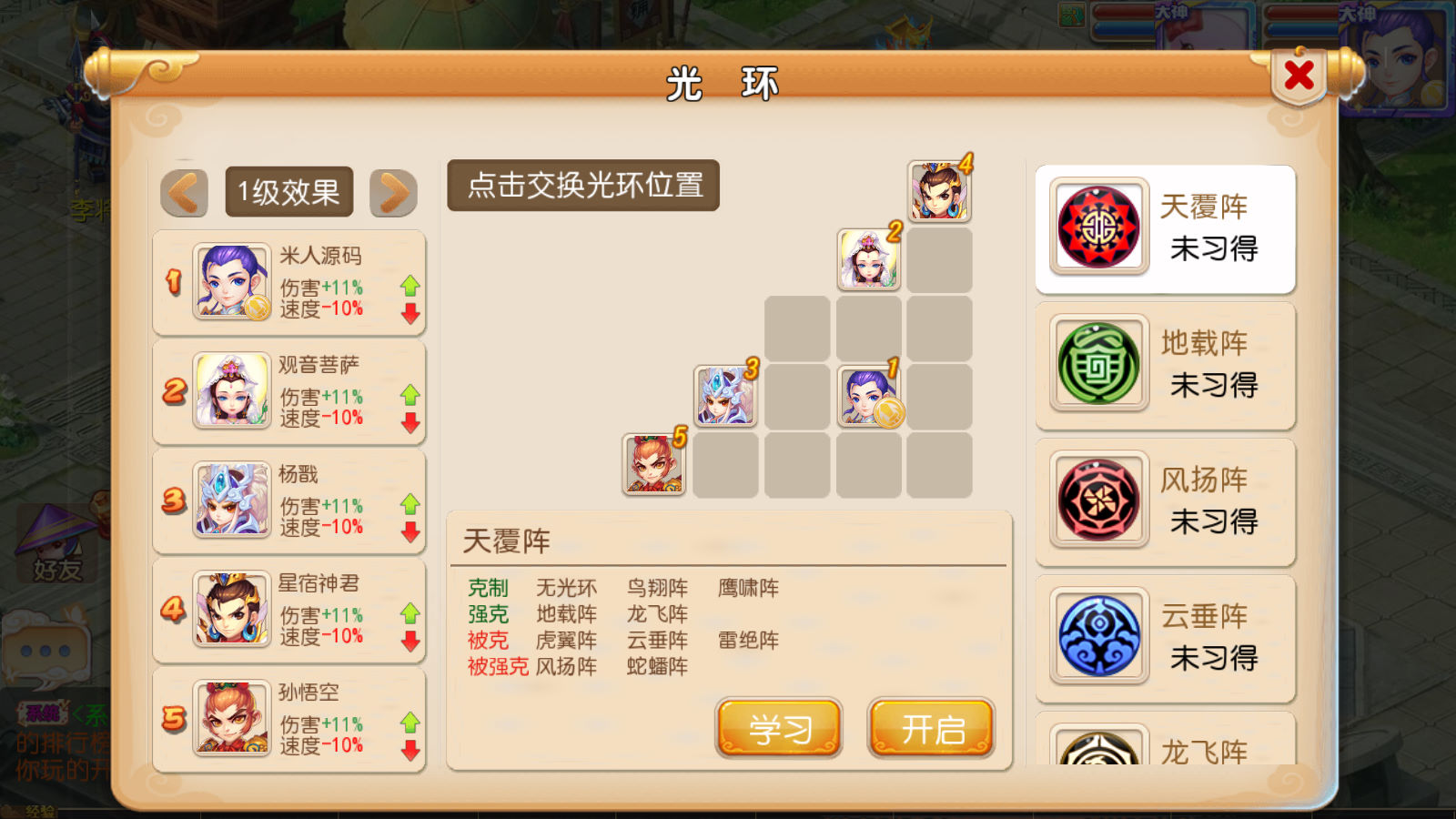Select the partially visible 龙飞阵 entry
1456x819 pixels.
click(x=1166, y=739)
